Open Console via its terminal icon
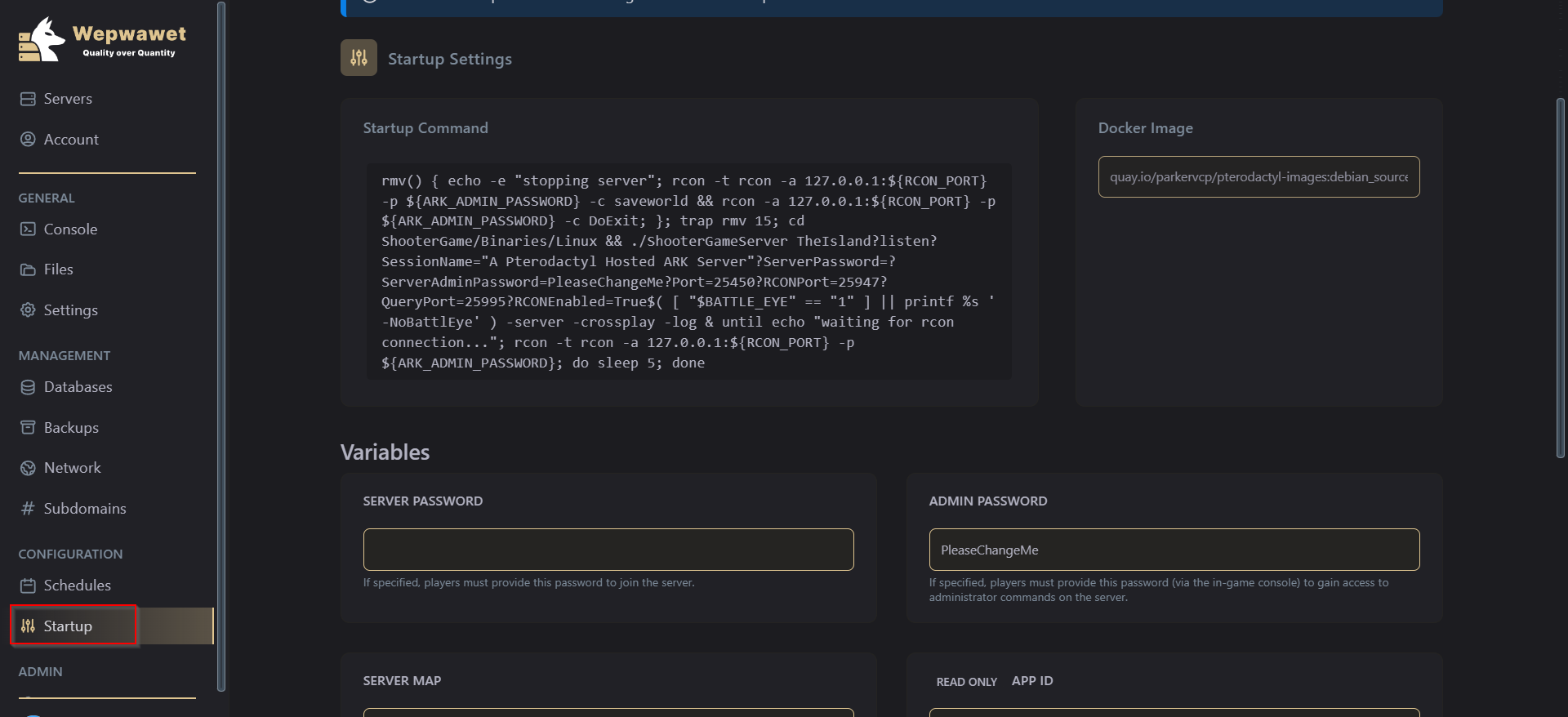This screenshot has width=1568, height=717. (x=28, y=229)
